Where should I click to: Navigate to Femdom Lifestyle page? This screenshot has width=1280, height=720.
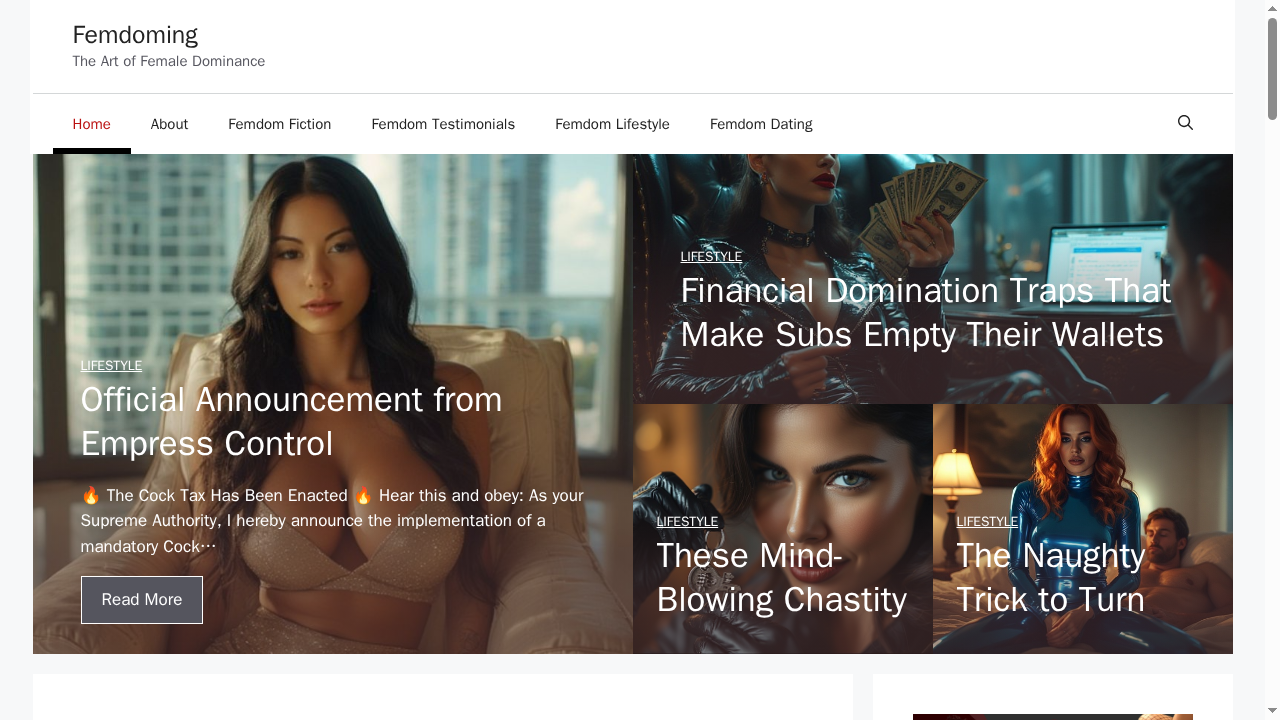pyautogui.click(x=612, y=124)
